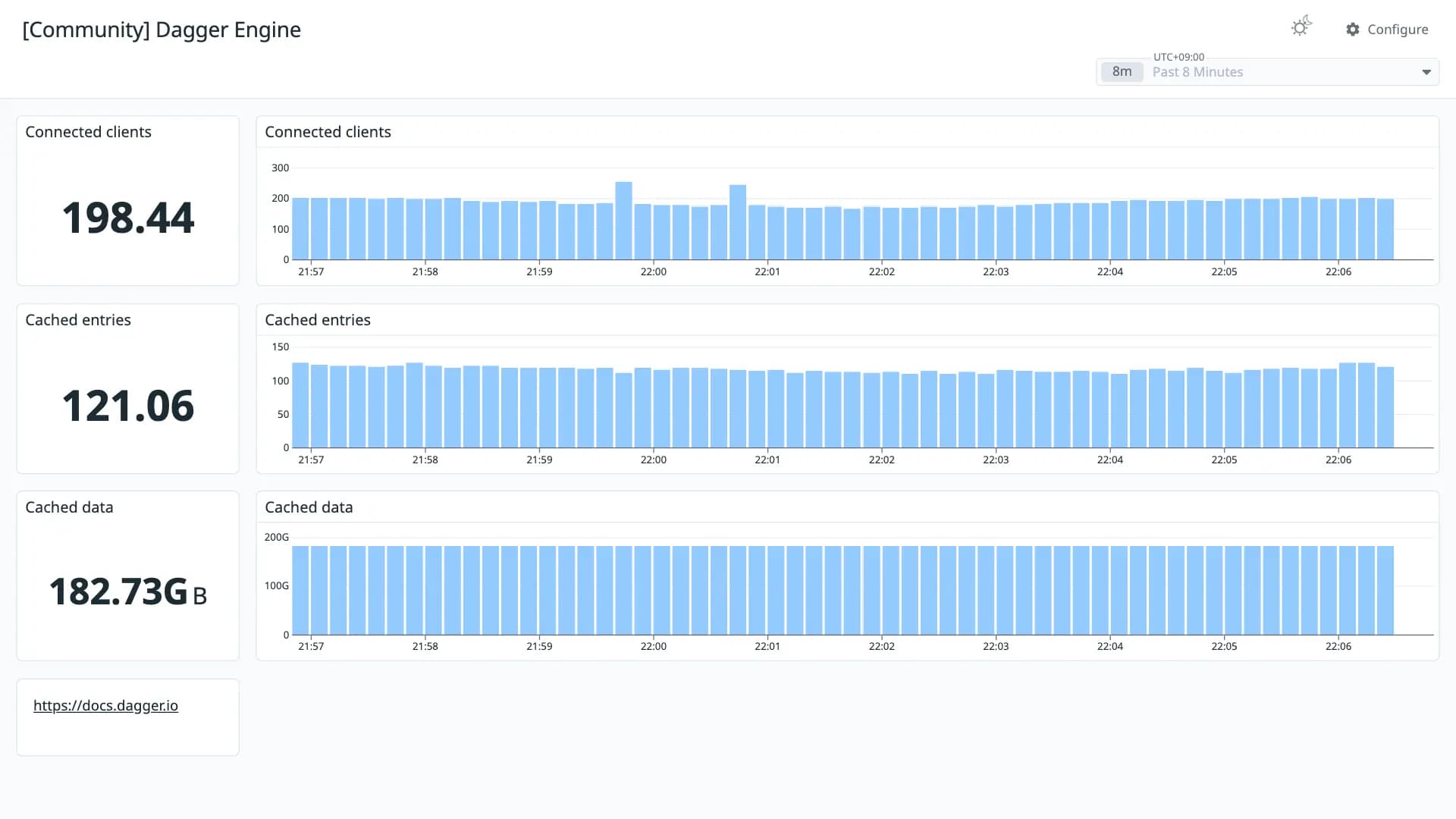
Task: Click the Cached entries query value widget title
Action: (78, 320)
